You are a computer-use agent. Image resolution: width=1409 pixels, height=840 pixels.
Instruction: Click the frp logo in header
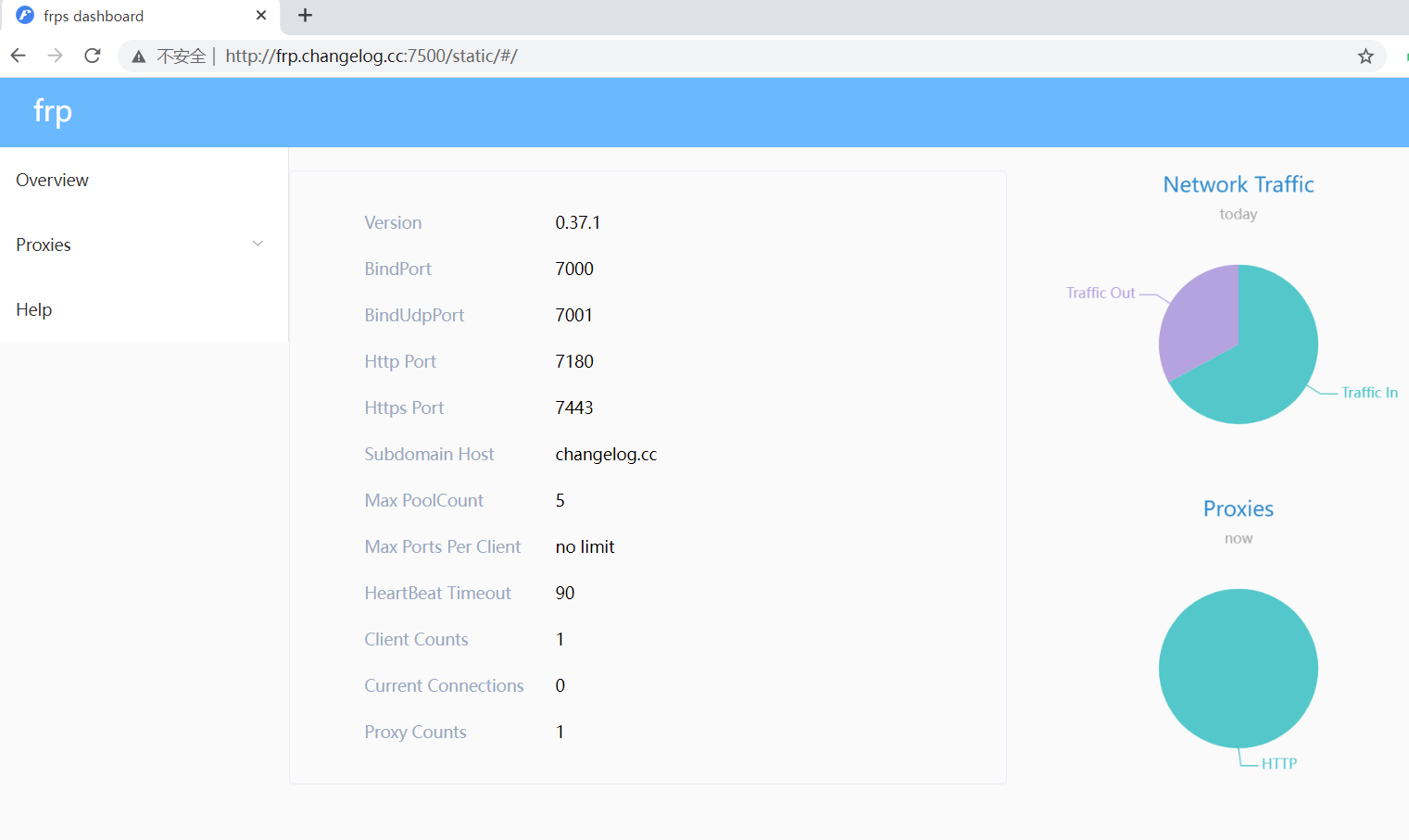tap(53, 111)
